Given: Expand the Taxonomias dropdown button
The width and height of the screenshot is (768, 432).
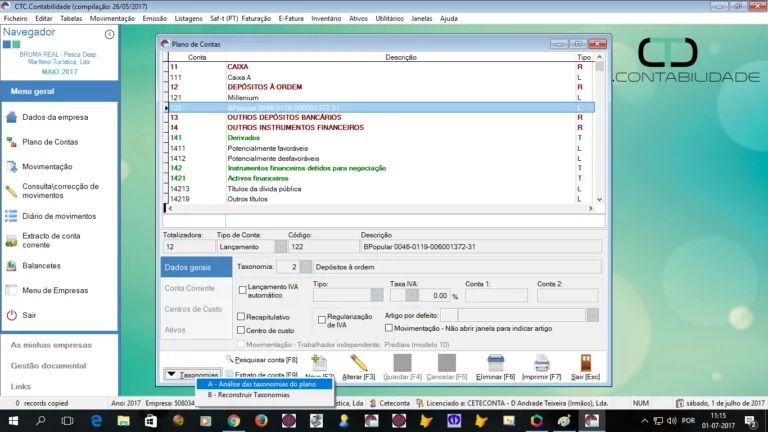Looking at the screenshot, I should (192, 375).
